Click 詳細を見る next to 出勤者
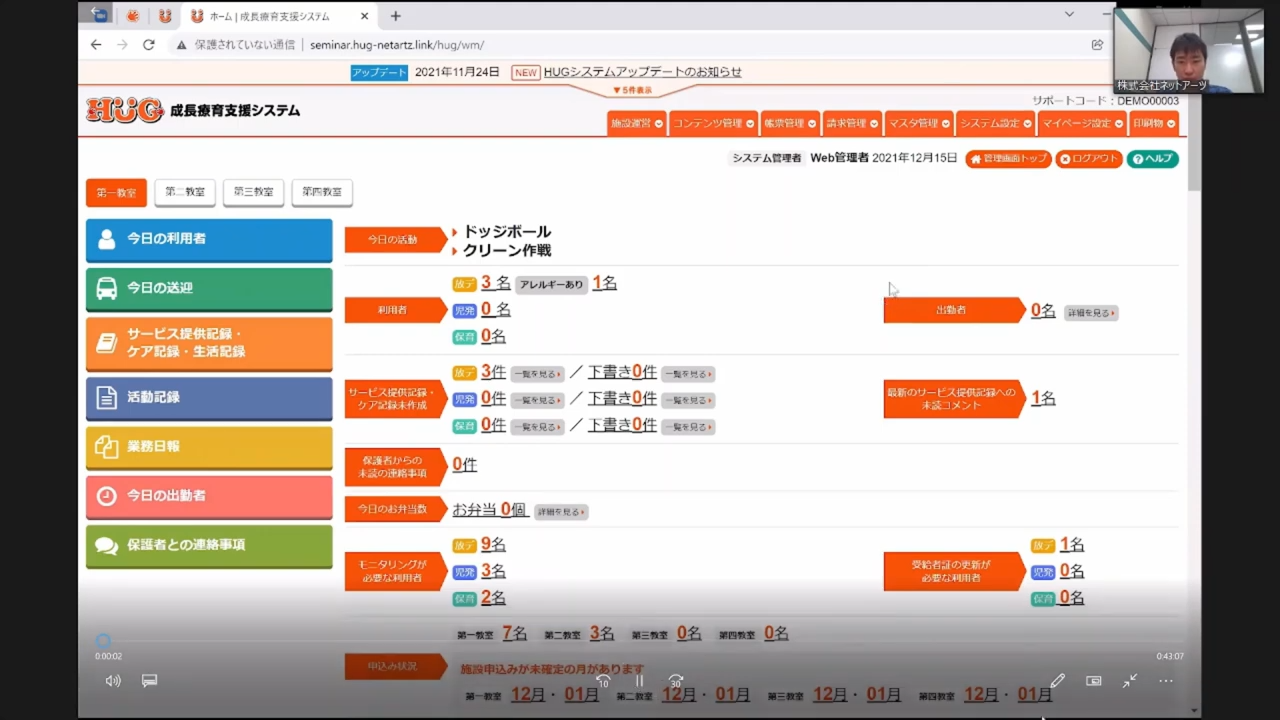This screenshot has width=1280, height=720. [x=1090, y=313]
